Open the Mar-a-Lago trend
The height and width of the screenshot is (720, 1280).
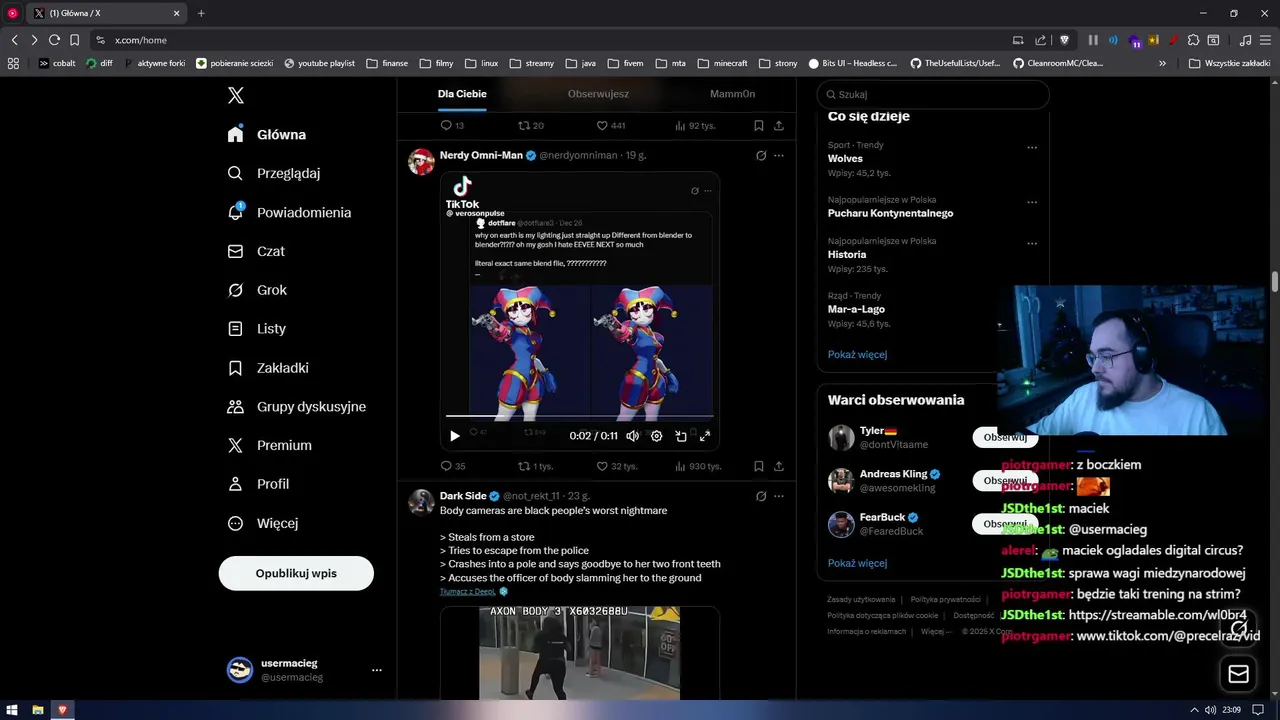[856, 309]
